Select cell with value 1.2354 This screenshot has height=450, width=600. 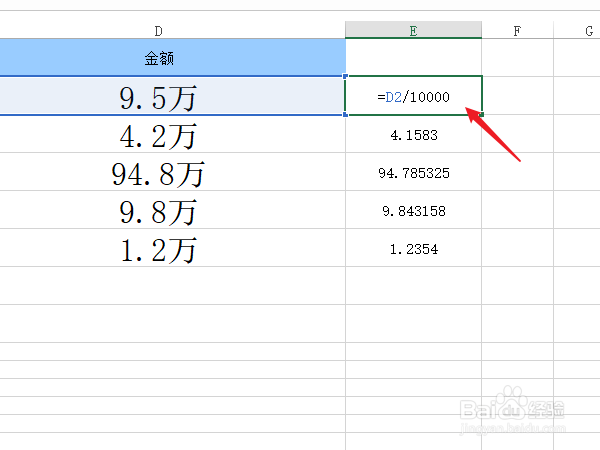click(413, 249)
